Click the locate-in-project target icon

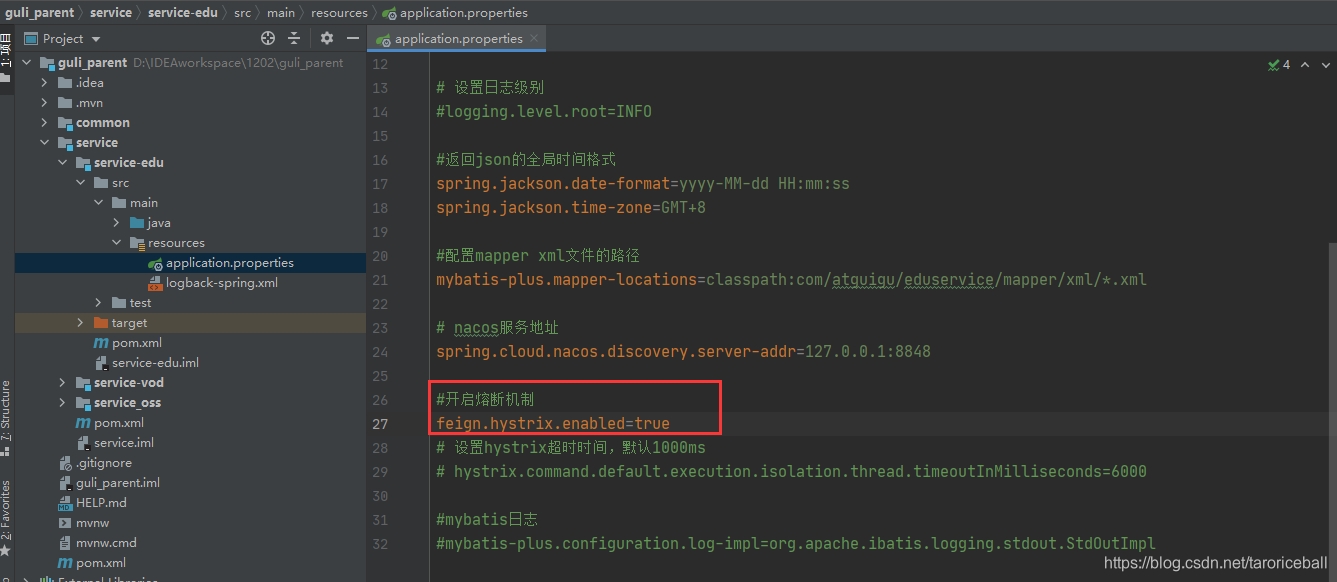point(268,38)
